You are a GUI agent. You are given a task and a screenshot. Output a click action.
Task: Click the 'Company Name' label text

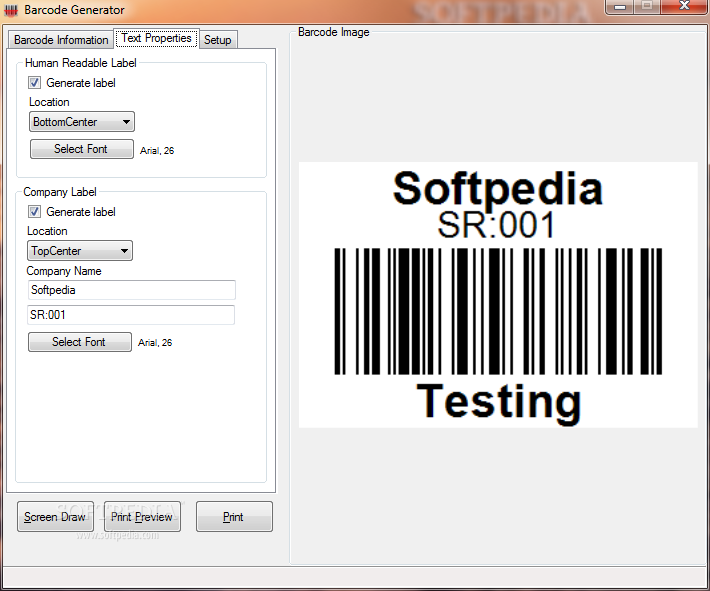[x=64, y=271]
